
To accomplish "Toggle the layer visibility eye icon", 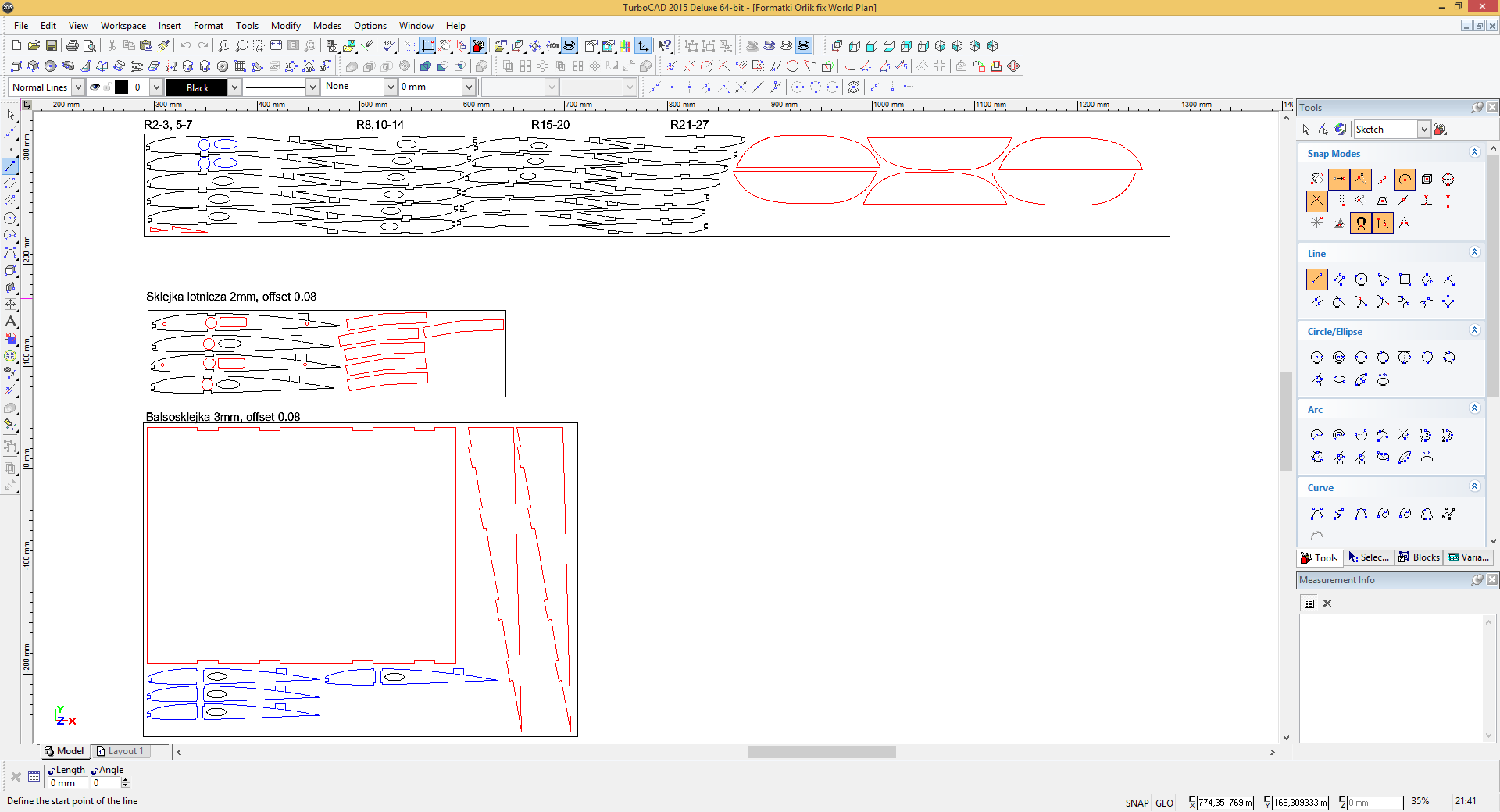I will [x=95, y=87].
